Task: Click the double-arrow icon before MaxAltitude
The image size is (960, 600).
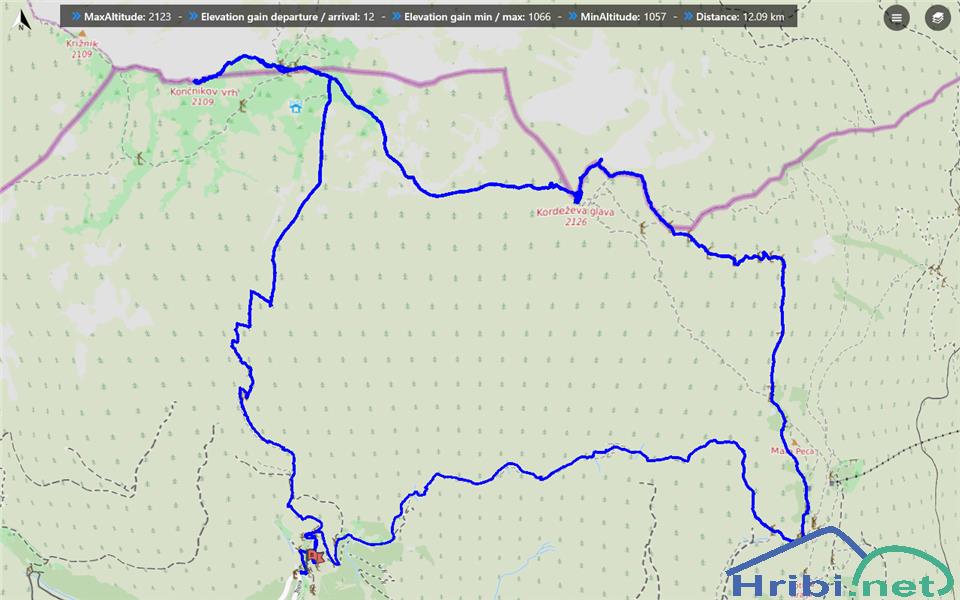Action: point(76,17)
